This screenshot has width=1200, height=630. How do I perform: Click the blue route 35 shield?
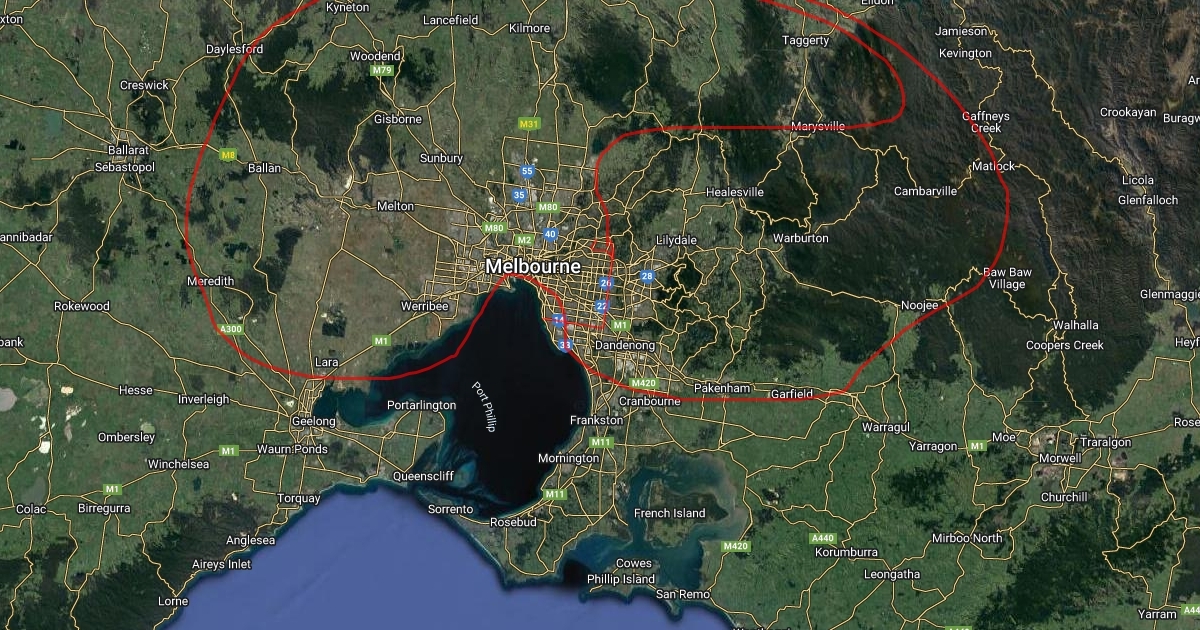click(x=519, y=195)
